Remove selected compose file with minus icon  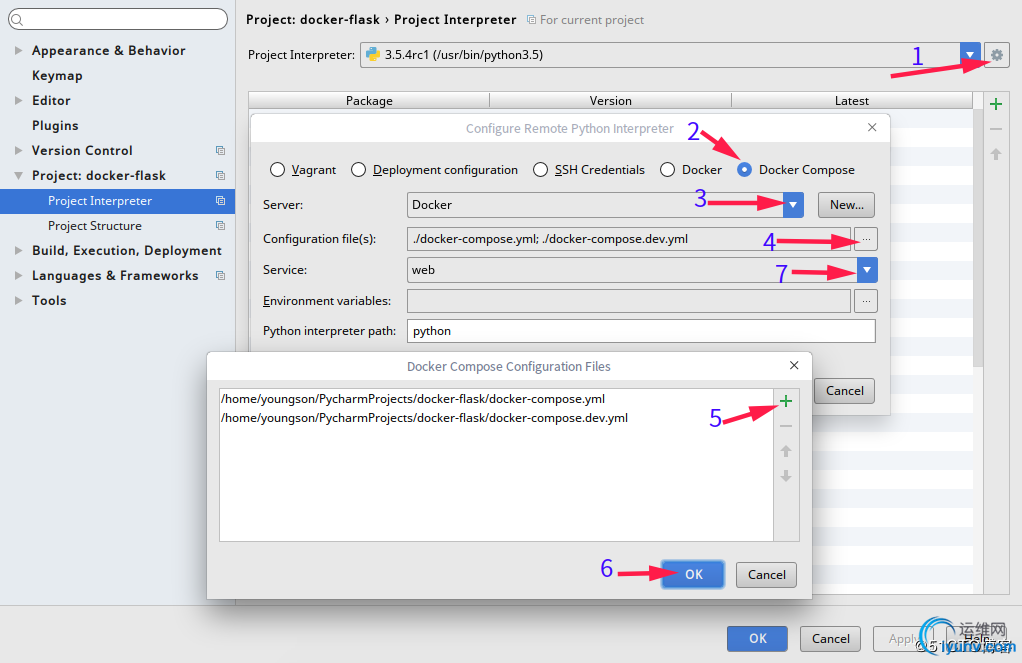(786, 426)
